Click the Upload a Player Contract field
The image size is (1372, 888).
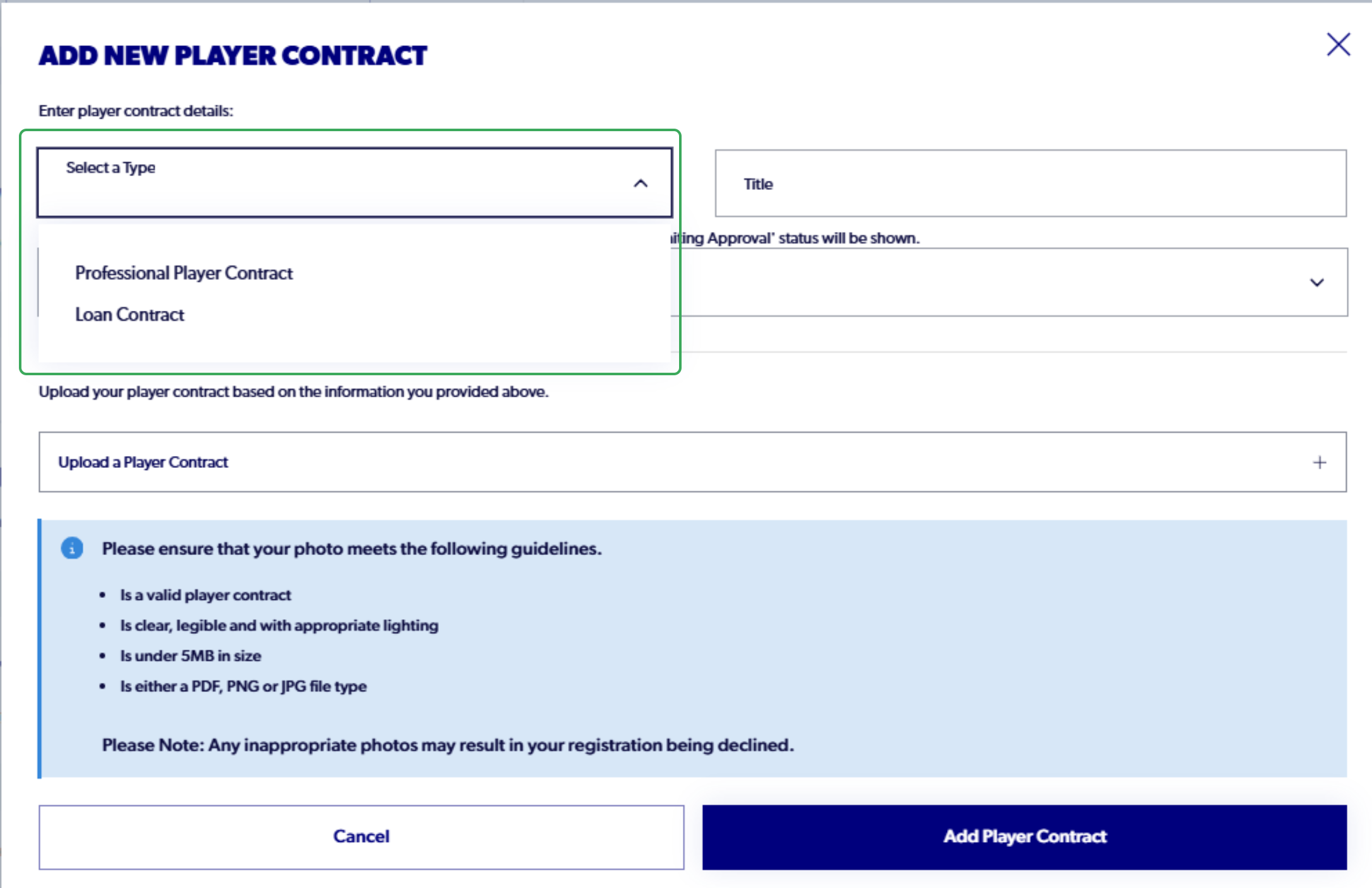click(x=692, y=462)
